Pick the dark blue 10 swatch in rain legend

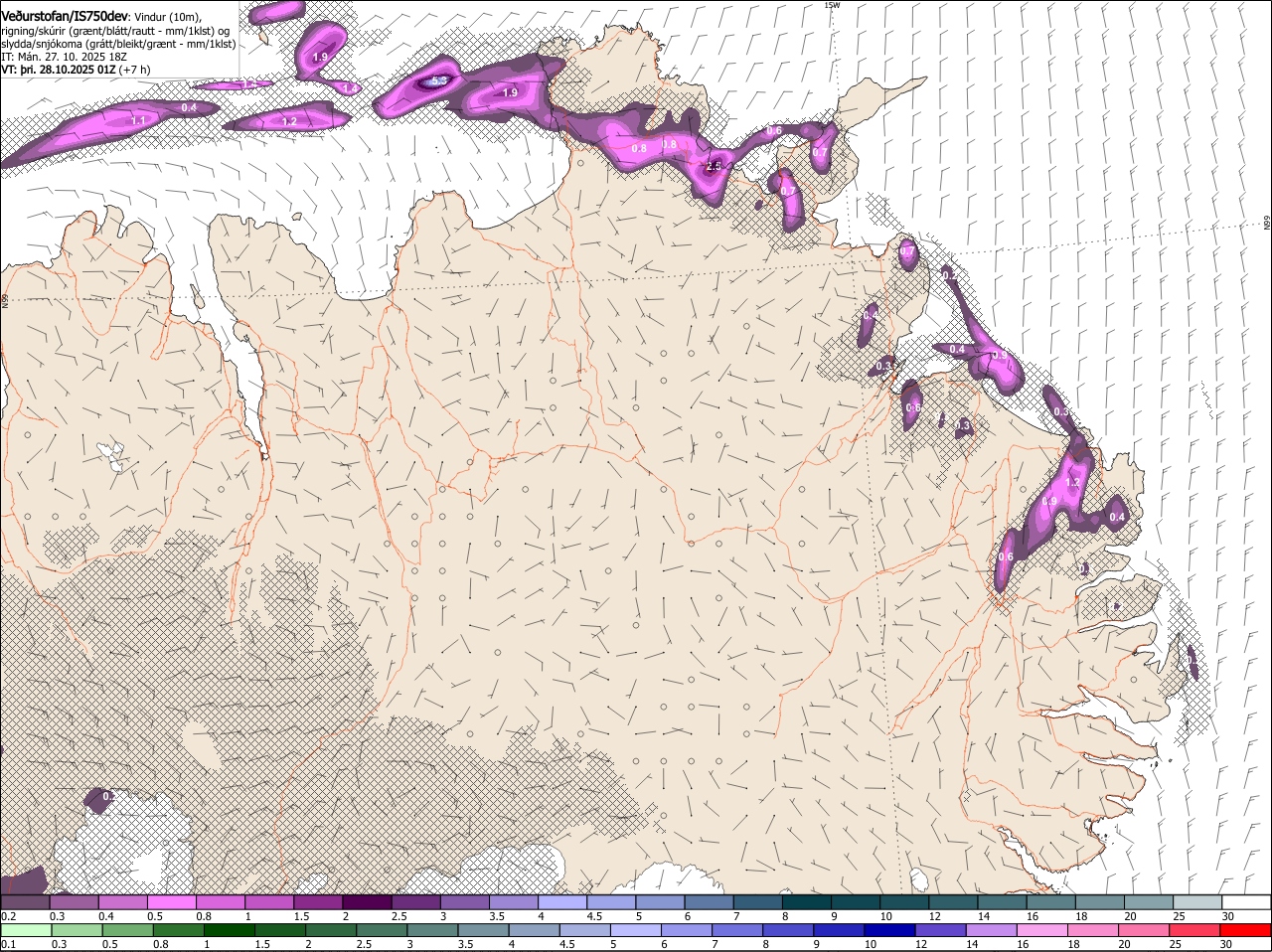(x=888, y=930)
